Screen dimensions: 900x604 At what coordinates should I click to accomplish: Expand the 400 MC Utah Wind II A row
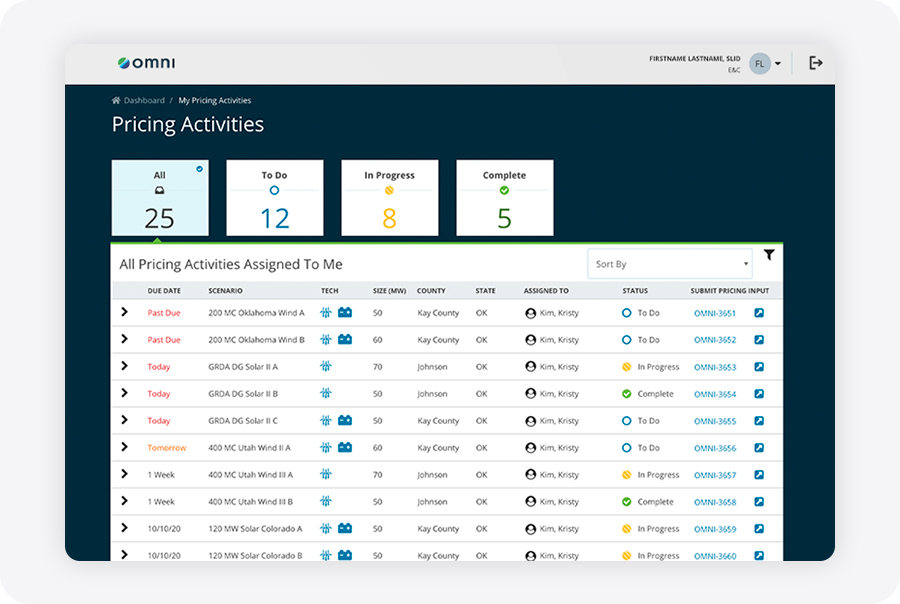tap(124, 447)
